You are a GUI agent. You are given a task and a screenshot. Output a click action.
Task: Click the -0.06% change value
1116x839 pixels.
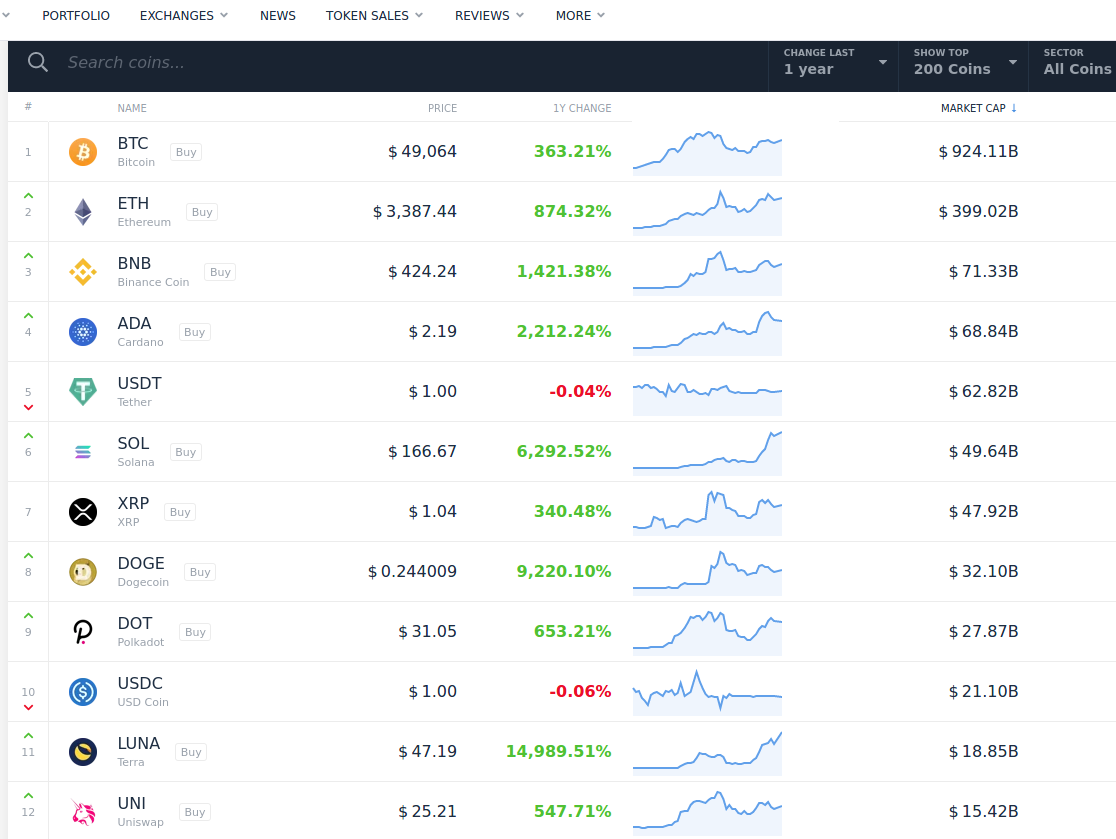580,692
